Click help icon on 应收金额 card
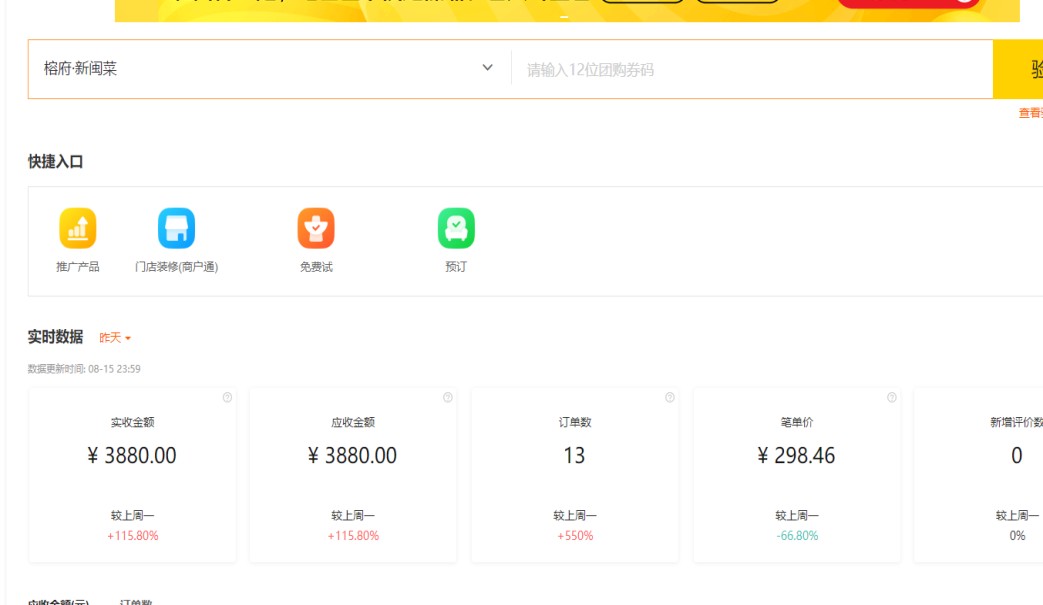 click(447, 398)
